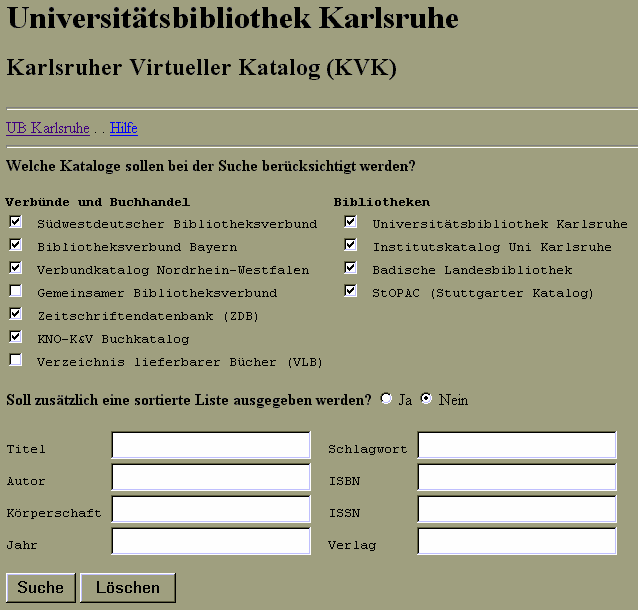Focus the Verlag input field

coord(517,541)
